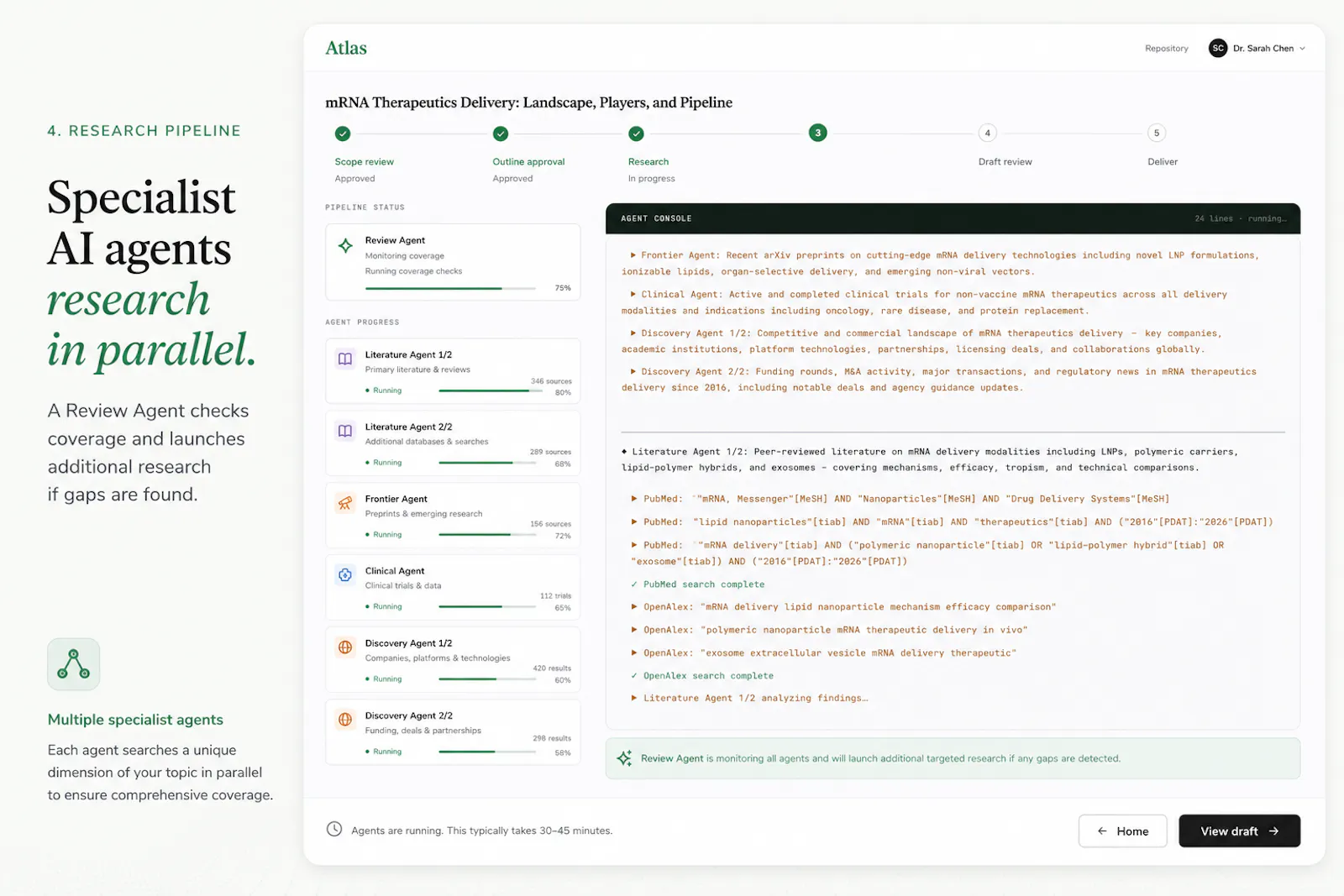Click the Discovery Agent 1/2 console entry arrow

633,333
